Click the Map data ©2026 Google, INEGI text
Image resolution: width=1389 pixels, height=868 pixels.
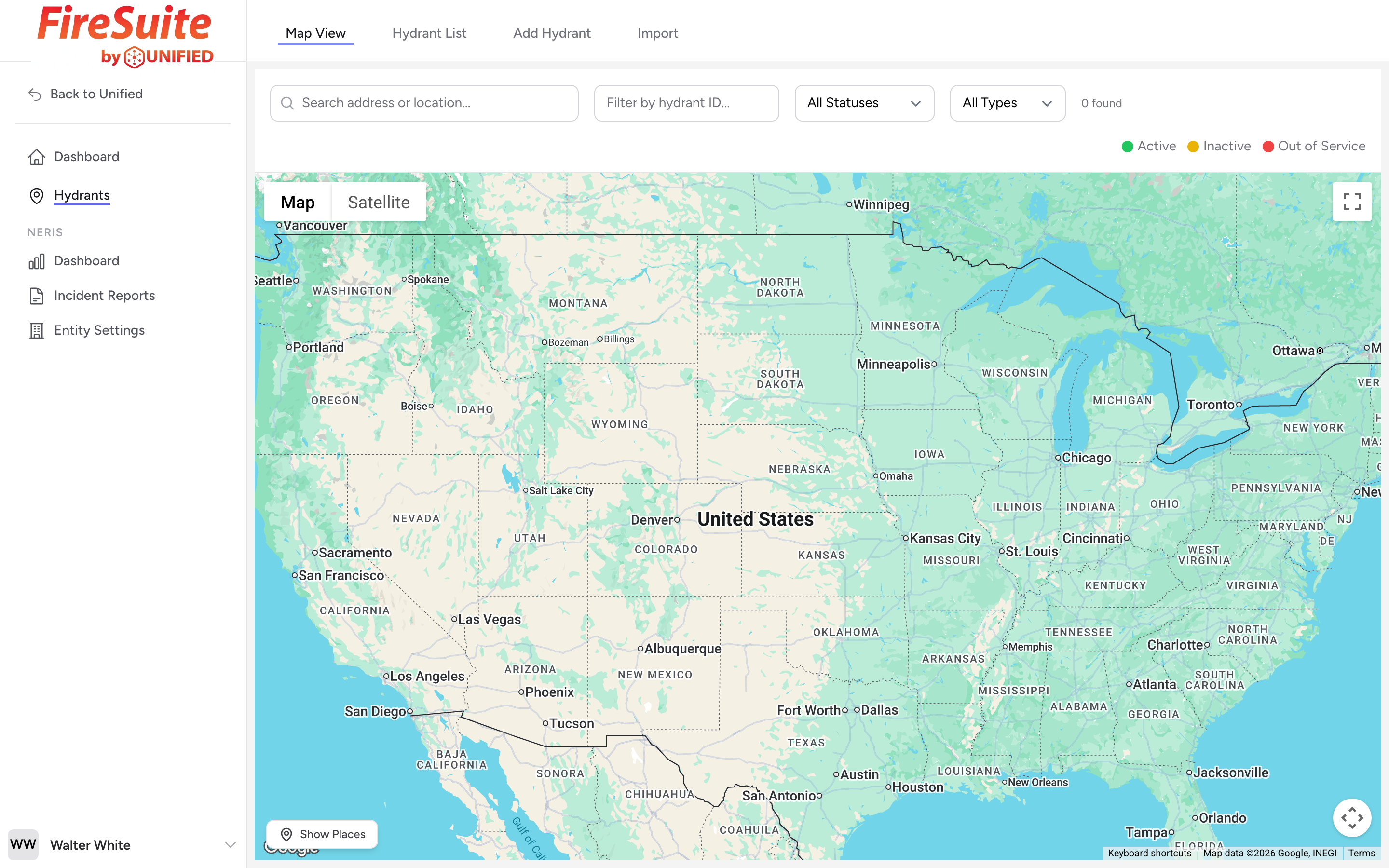coord(1269,853)
